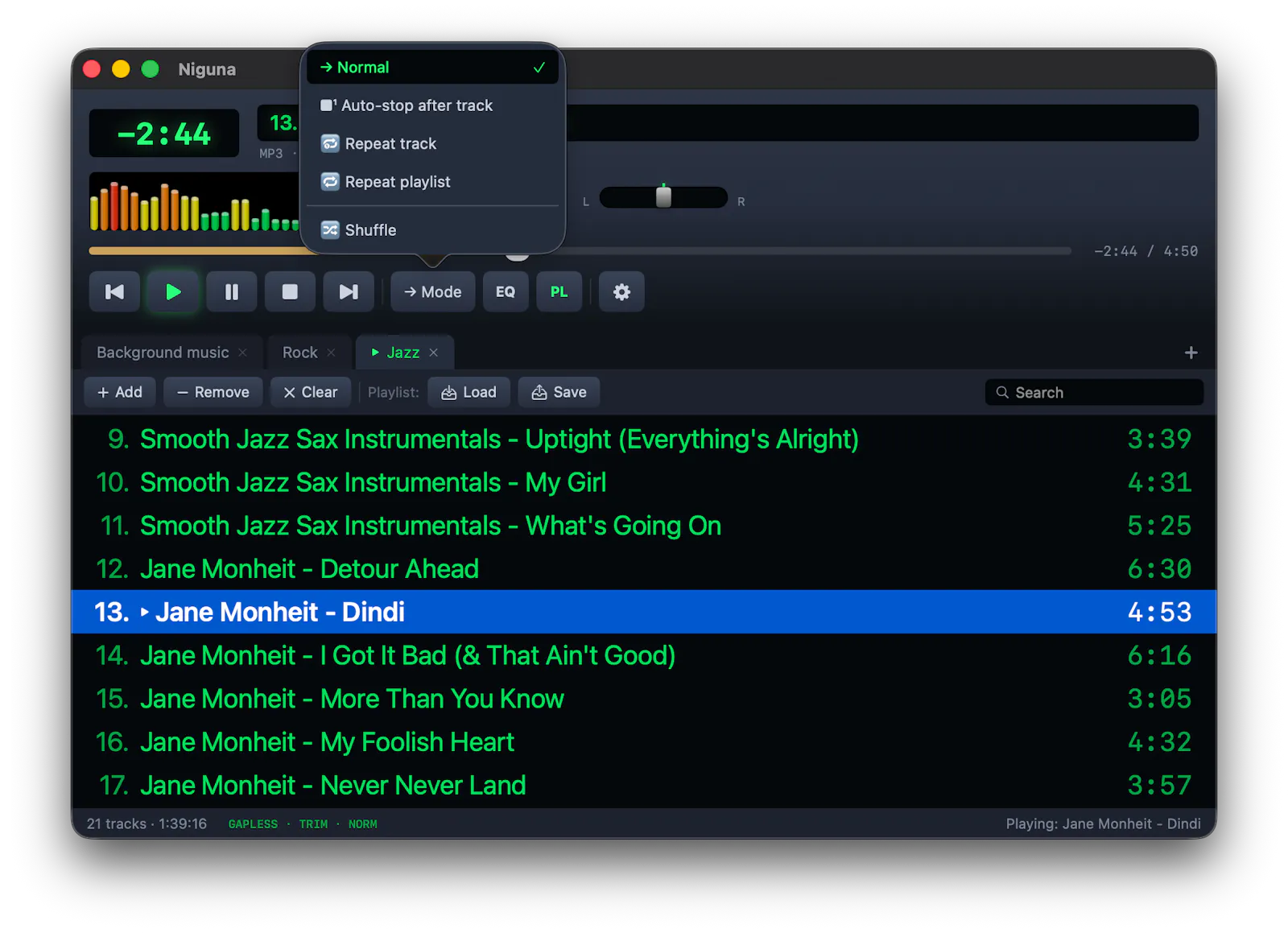The width and height of the screenshot is (1288, 933).
Task: Stop playback with the Stop button
Action: click(290, 291)
